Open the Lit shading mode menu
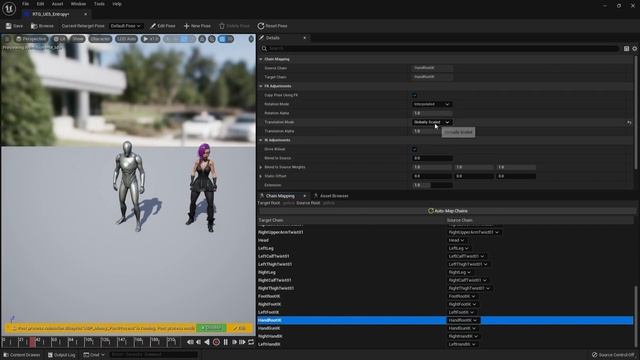Image resolution: width=640 pixels, height=360 pixels. pos(60,39)
